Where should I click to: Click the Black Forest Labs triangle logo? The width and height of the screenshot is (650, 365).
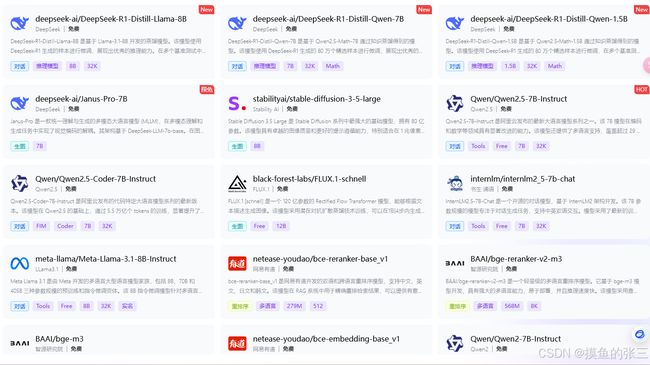pos(237,183)
